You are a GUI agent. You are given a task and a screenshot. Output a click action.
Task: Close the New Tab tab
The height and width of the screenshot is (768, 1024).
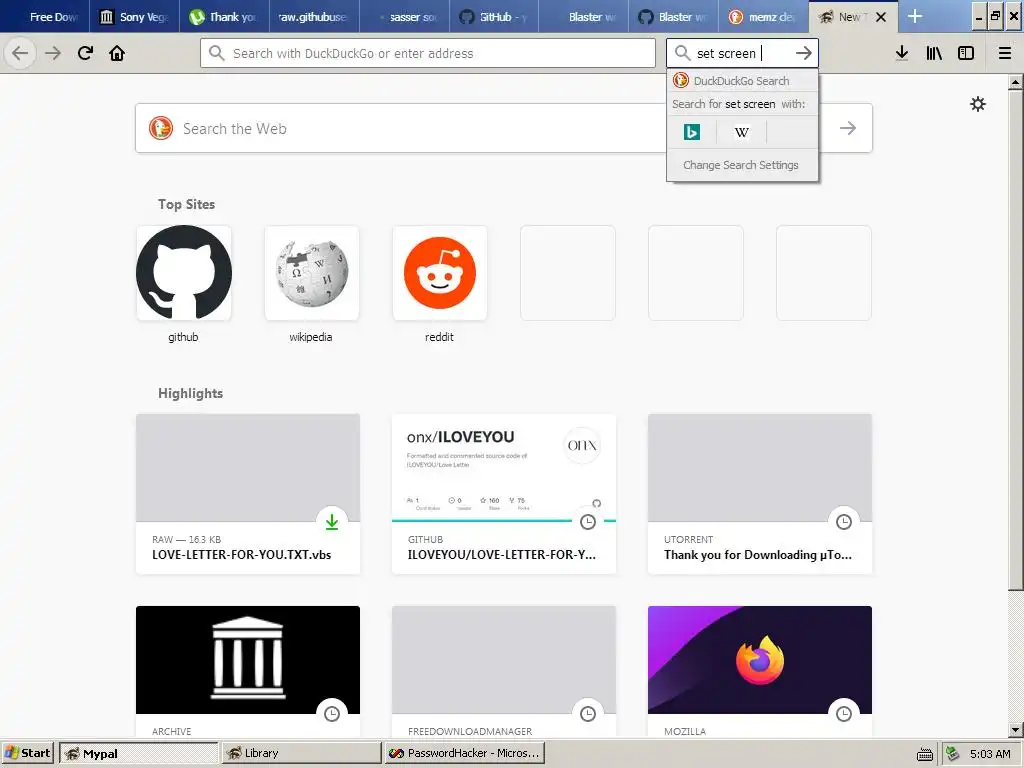(881, 17)
